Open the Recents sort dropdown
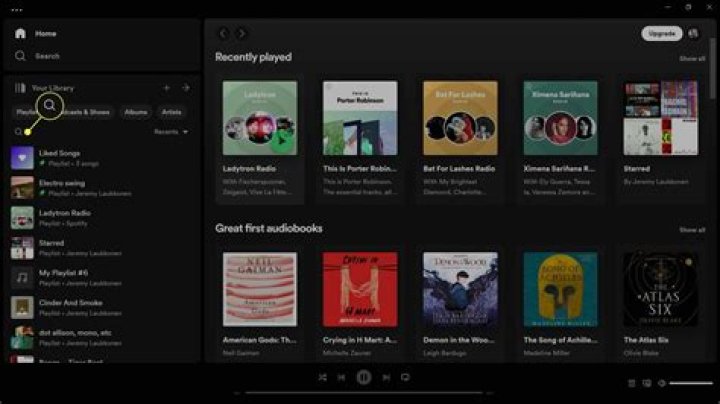 click(x=171, y=132)
